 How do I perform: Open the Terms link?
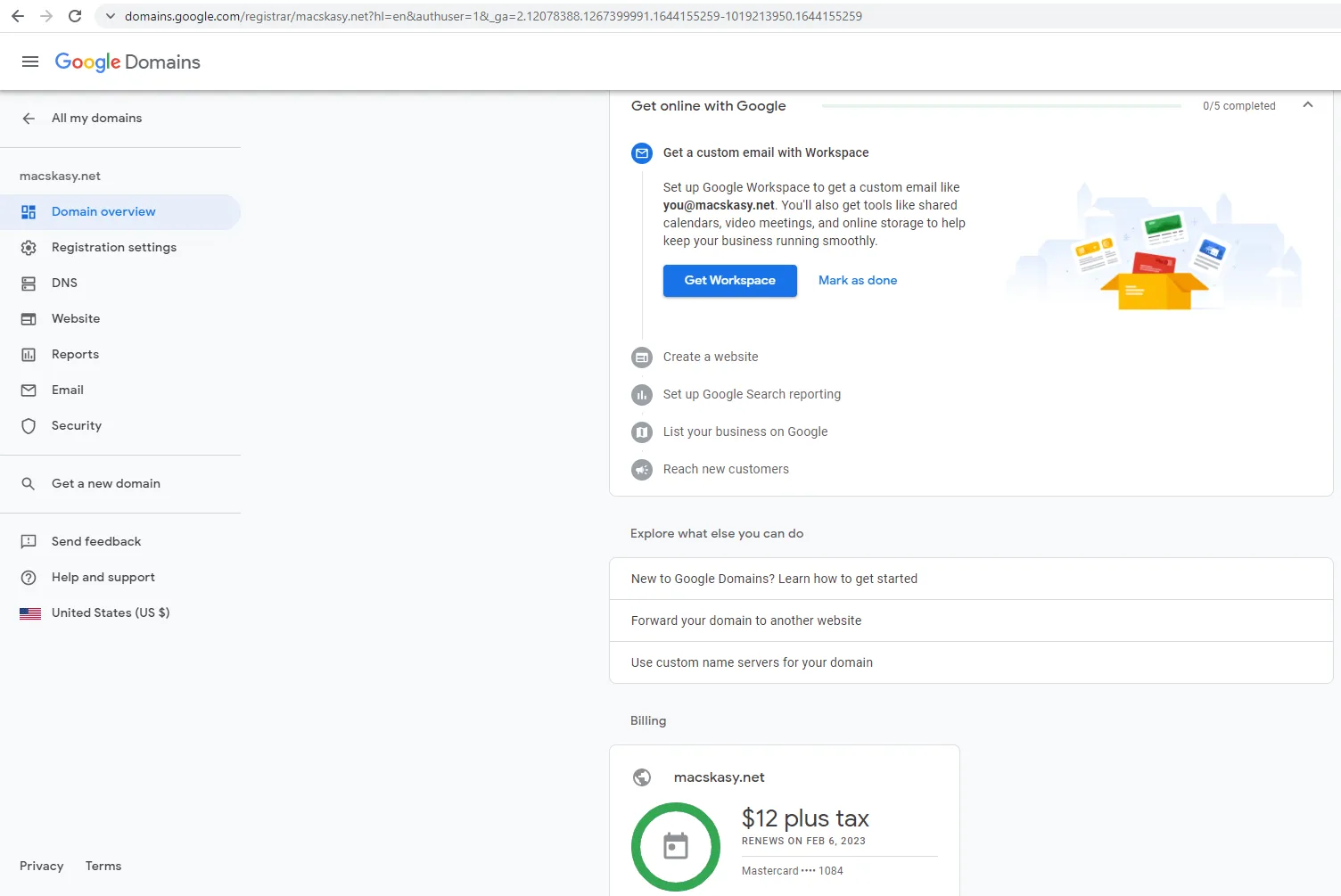point(103,866)
